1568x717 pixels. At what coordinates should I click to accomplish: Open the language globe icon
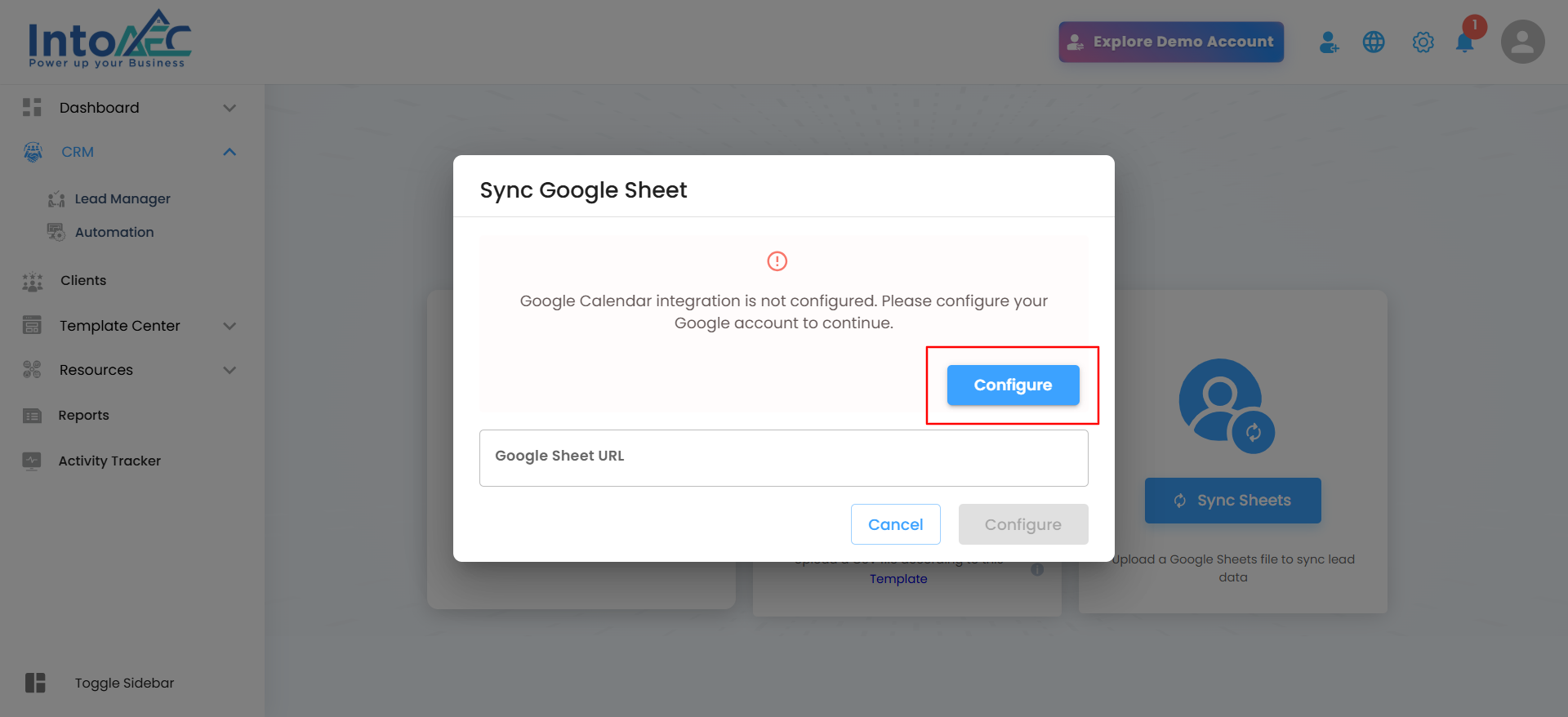click(x=1374, y=42)
